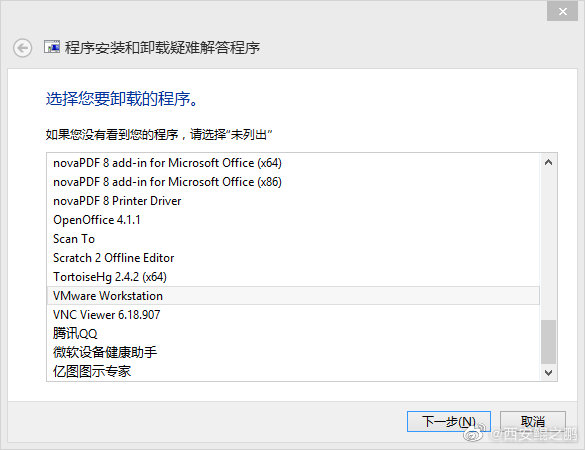Viewport: 585px width, 450px height.
Task: Click the back arrow icon
Action: click(22, 48)
